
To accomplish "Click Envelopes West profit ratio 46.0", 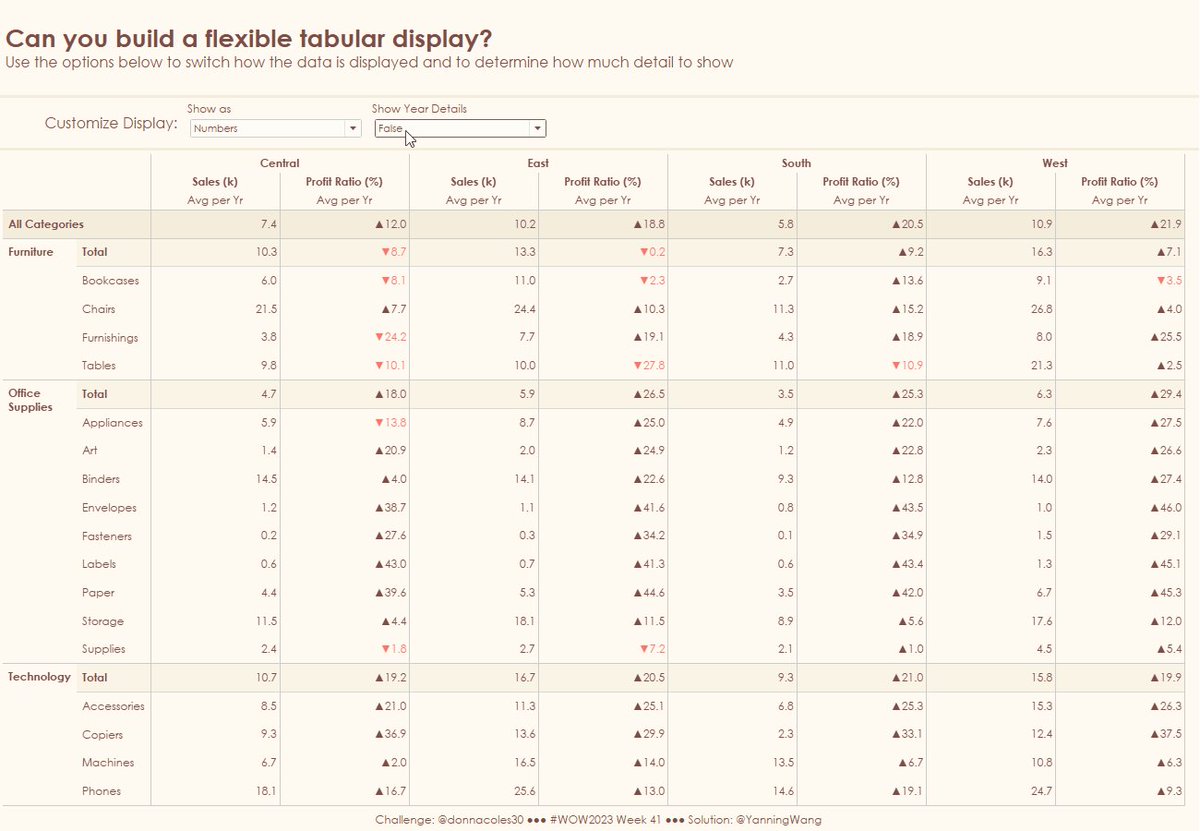I will tap(1166, 508).
